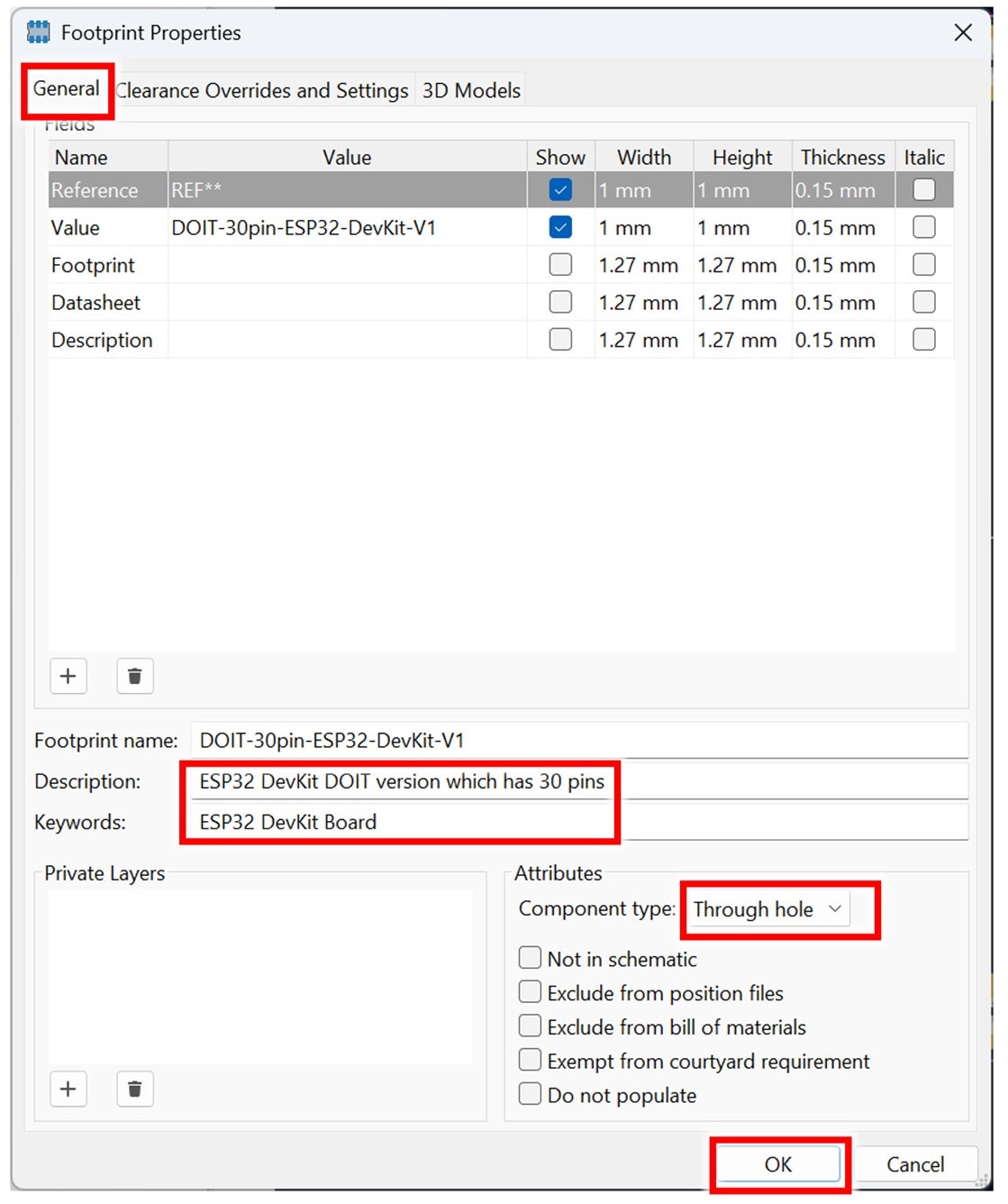The height and width of the screenshot is (1204, 1008).
Task: Click the Italic column header
Action: [x=924, y=157]
